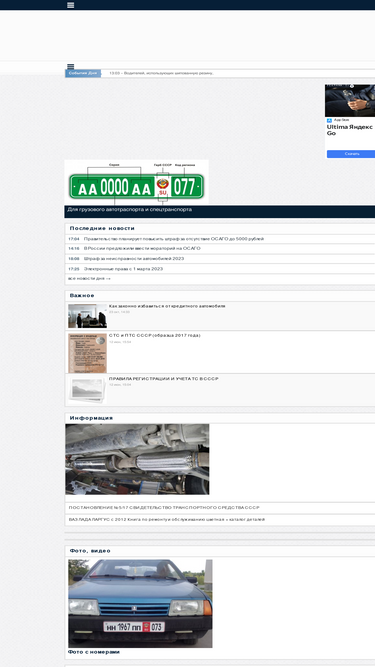375x667 pixels.
Task: Click the Последние новости section heading
Action: (102, 228)
